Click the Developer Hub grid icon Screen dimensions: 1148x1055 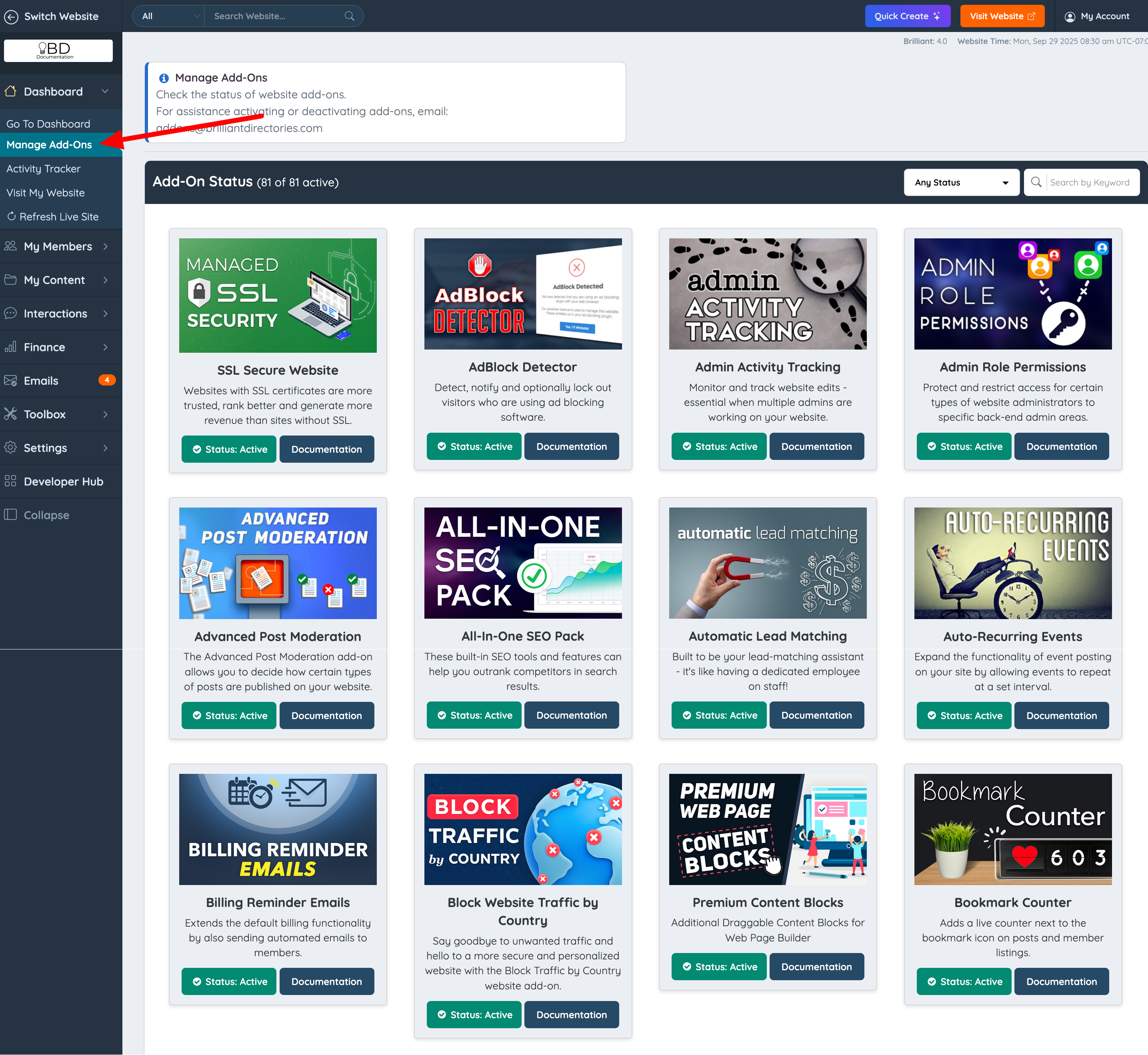click(x=10, y=481)
